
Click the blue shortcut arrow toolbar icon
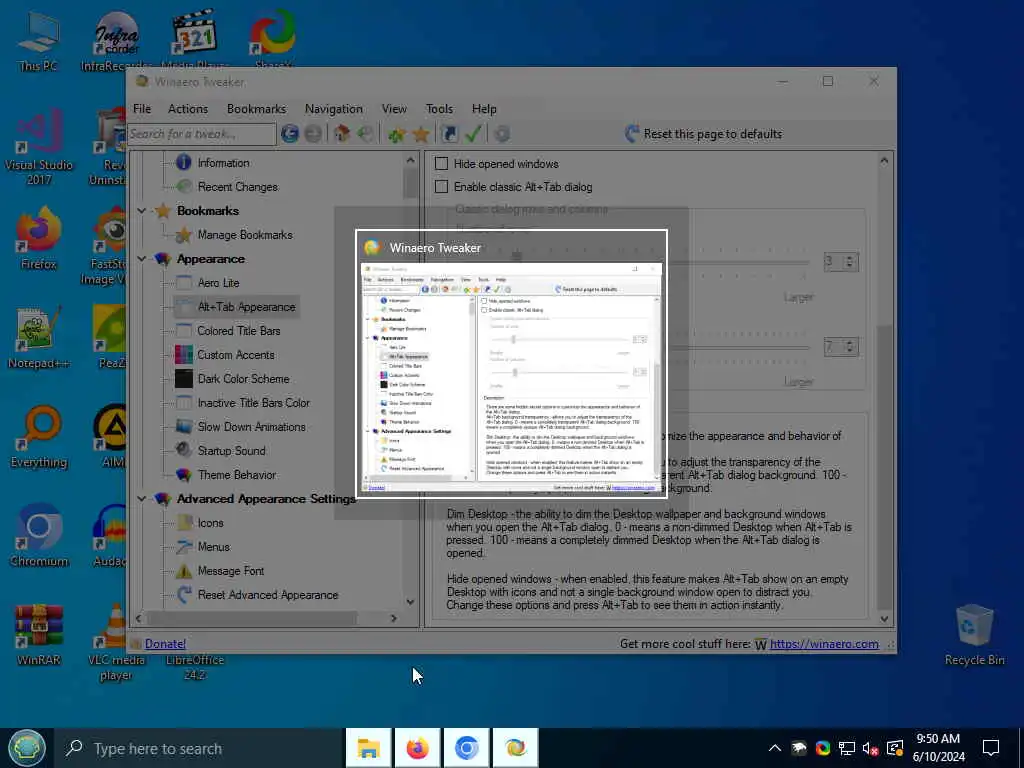(449, 134)
